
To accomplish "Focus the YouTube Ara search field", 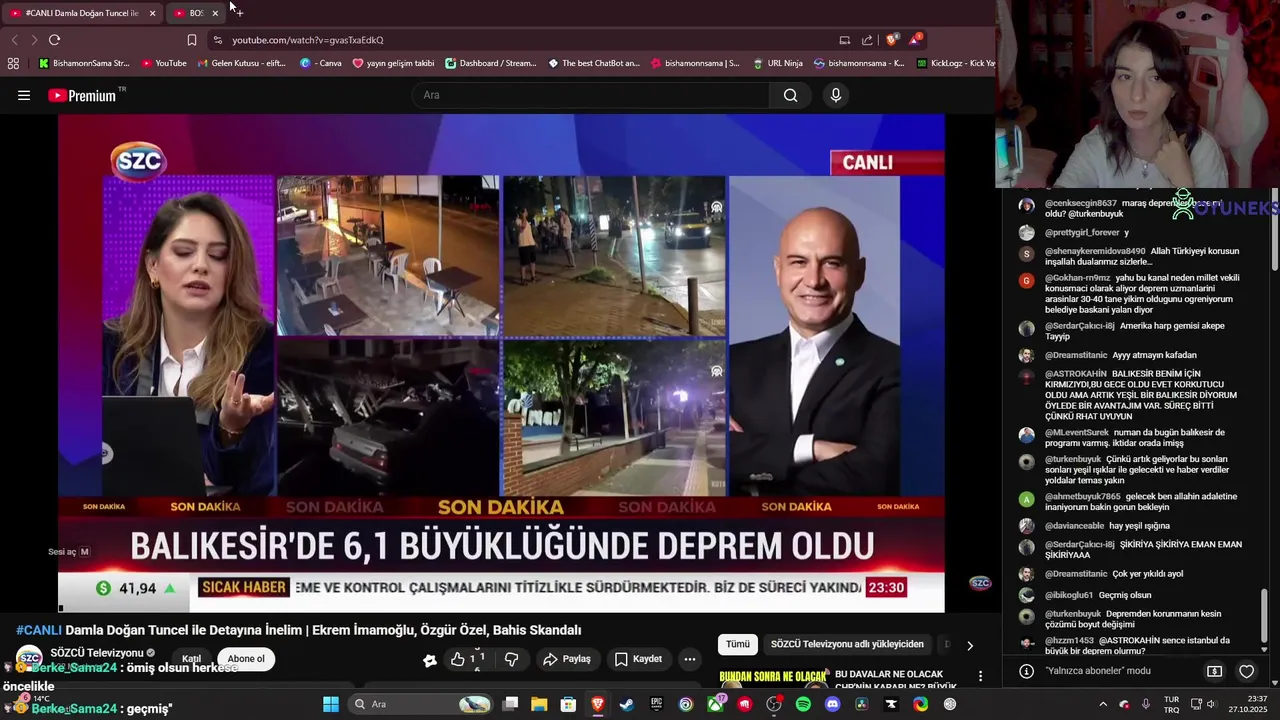I will (x=590, y=95).
